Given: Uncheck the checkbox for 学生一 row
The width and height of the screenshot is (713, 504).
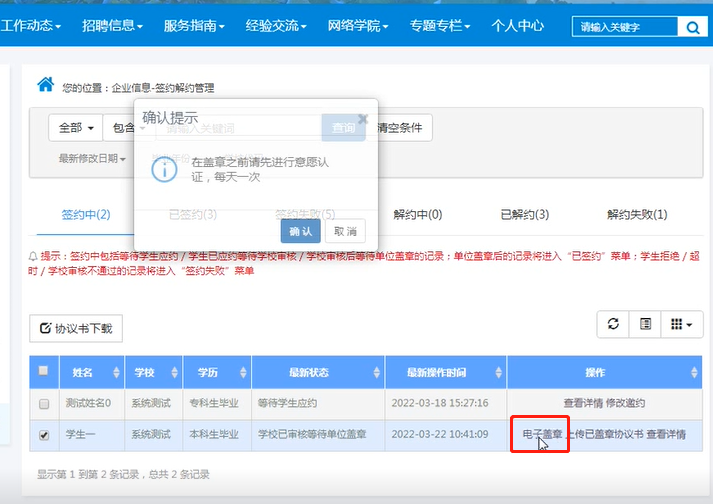Looking at the screenshot, I should (43, 435).
